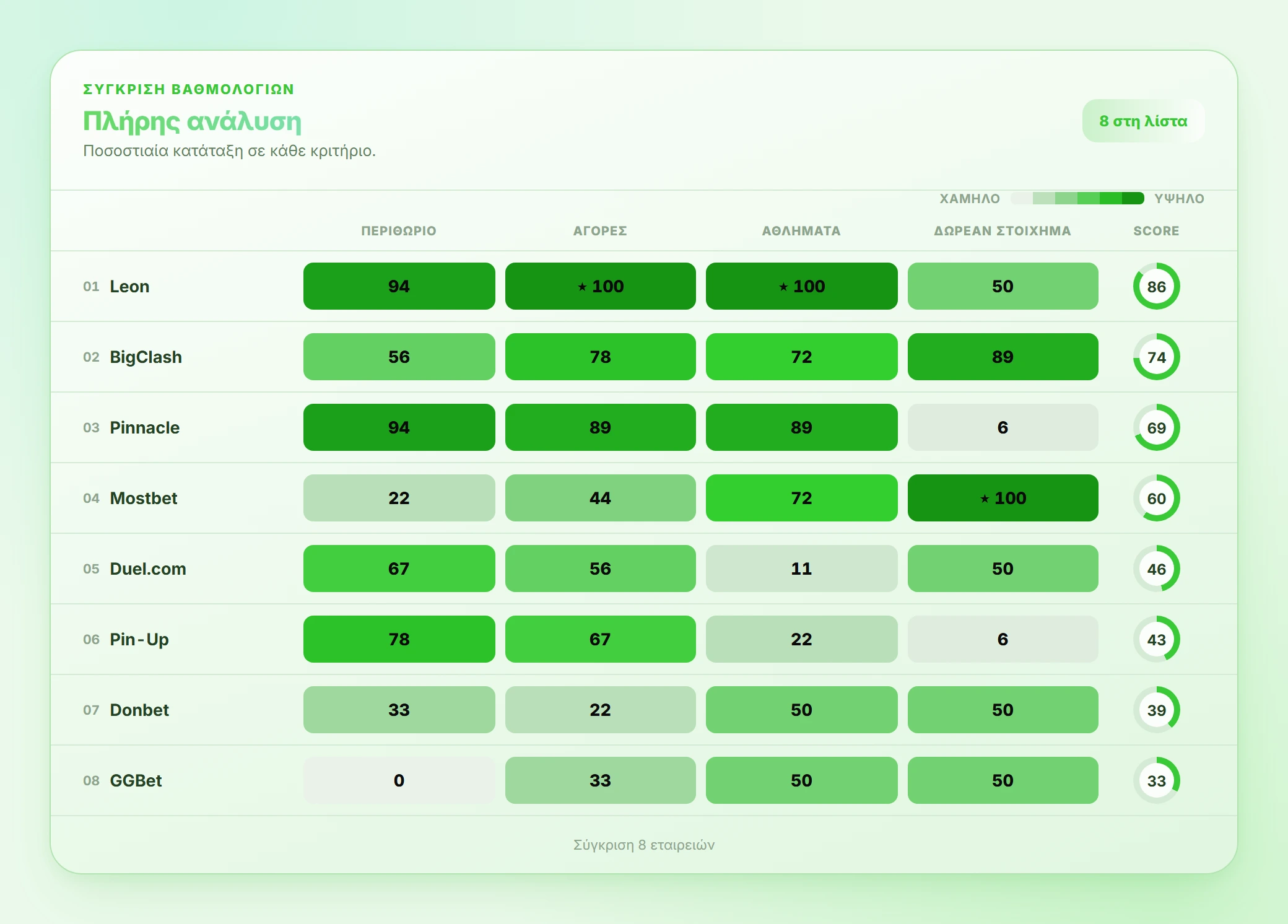Click BigClash's 56 ΠΕΡΙΘΩΡΙΟ cell
Viewport: 1288px width, 924px height.
(399, 357)
